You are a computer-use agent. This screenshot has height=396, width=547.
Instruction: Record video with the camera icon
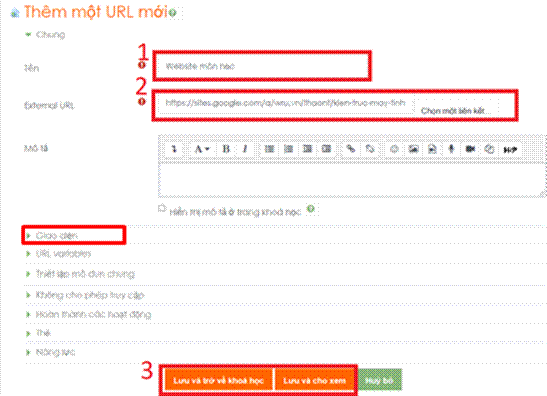pos(470,149)
